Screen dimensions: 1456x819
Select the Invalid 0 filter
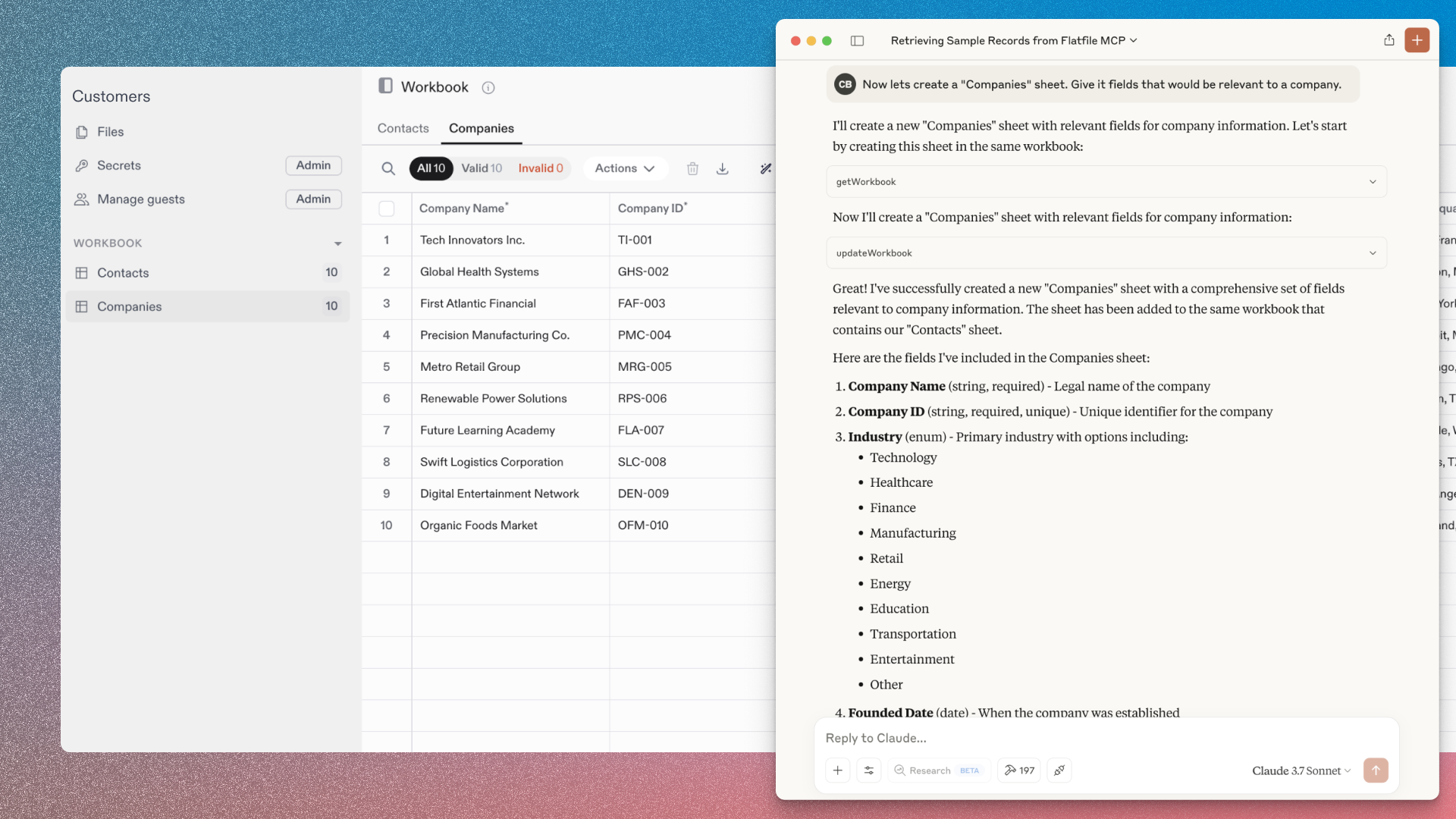point(540,168)
